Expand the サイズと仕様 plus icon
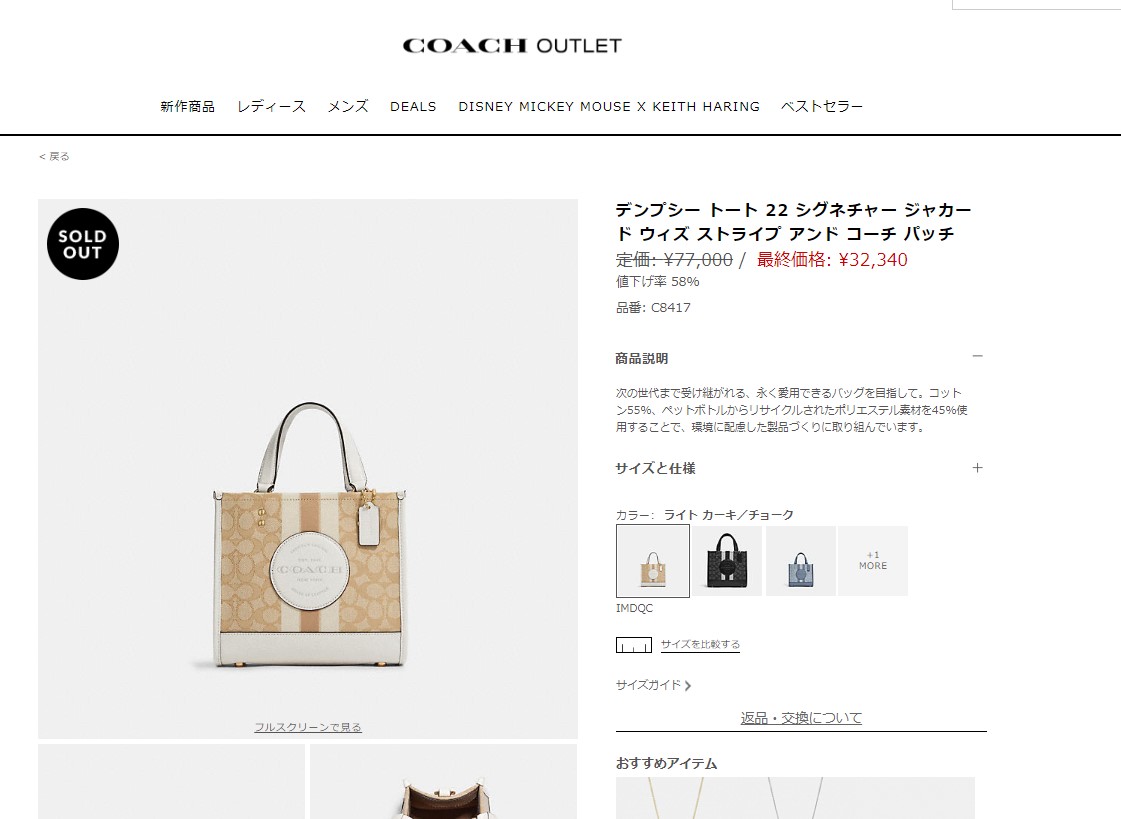 coord(977,467)
